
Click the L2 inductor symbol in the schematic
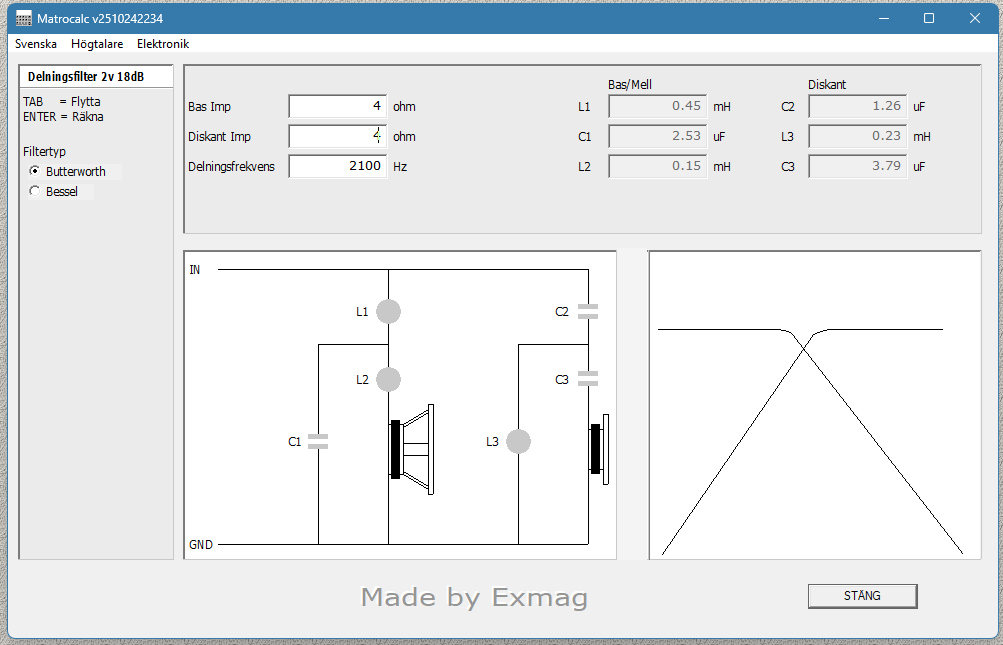point(388,379)
